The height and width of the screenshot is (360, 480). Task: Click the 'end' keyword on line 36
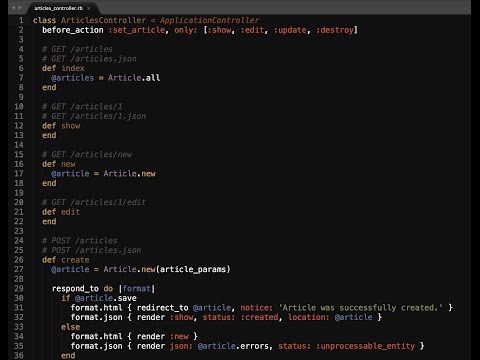(x=68, y=355)
